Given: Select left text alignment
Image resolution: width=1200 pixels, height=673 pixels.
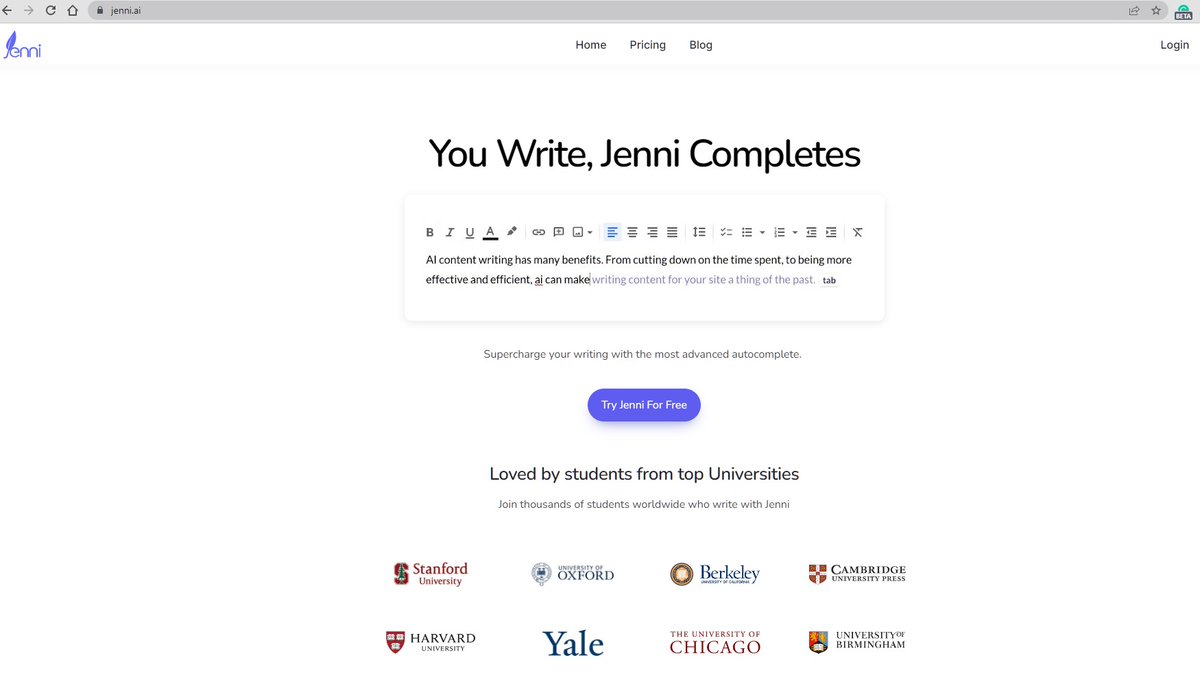Looking at the screenshot, I should click(x=613, y=232).
